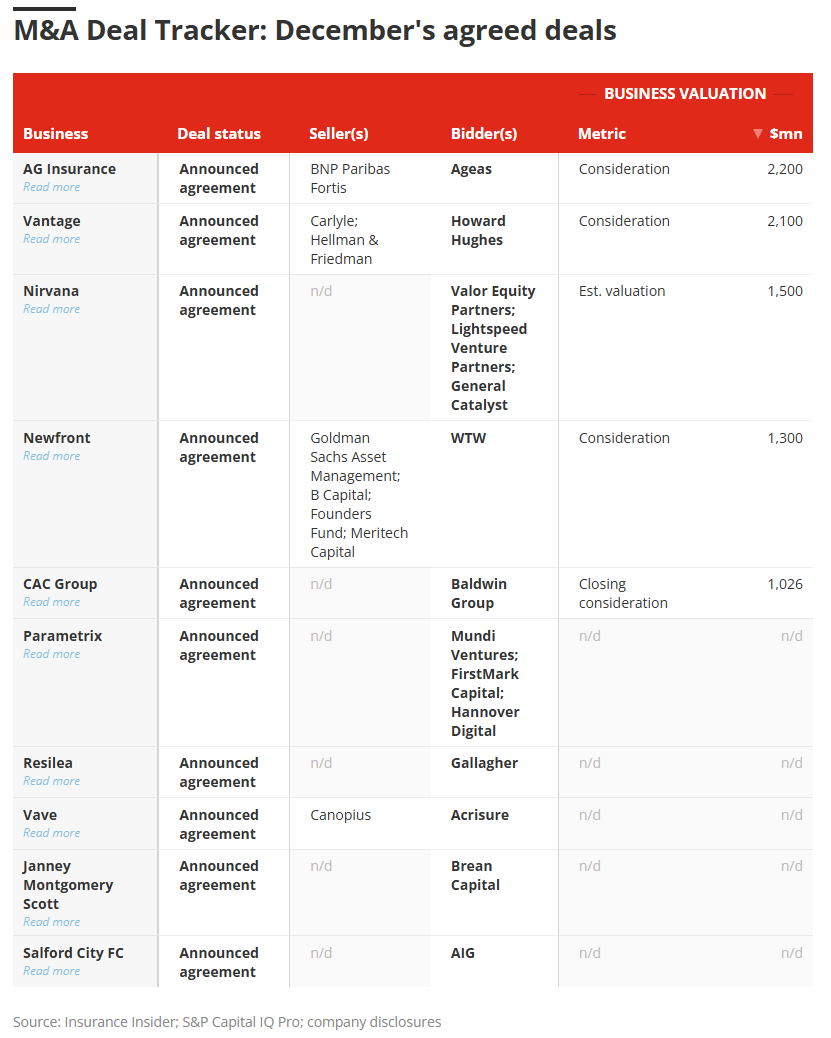Click the Seller(s) column header
Image resolution: width=831 pixels, height=1038 pixels.
pyautogui.click(x=339, y=134)
